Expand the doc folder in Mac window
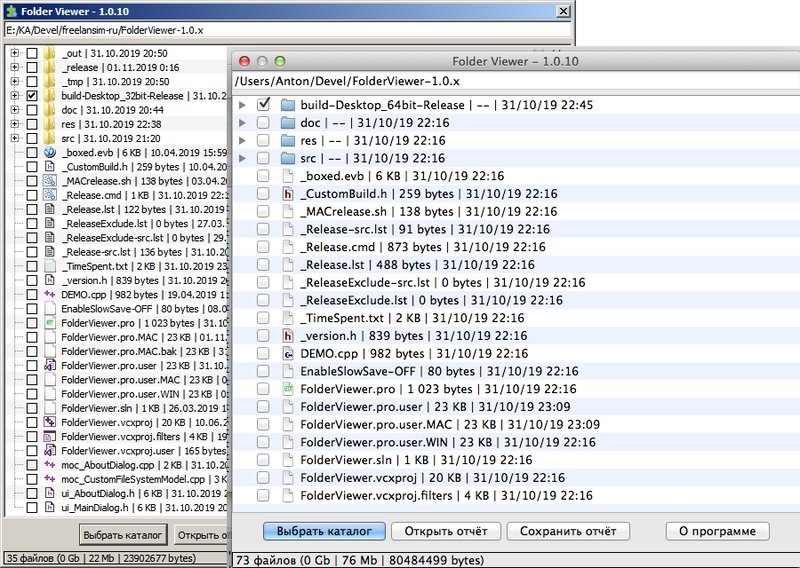Image resolution: width=800 pixels, height=568 pixels. point(243,123)
